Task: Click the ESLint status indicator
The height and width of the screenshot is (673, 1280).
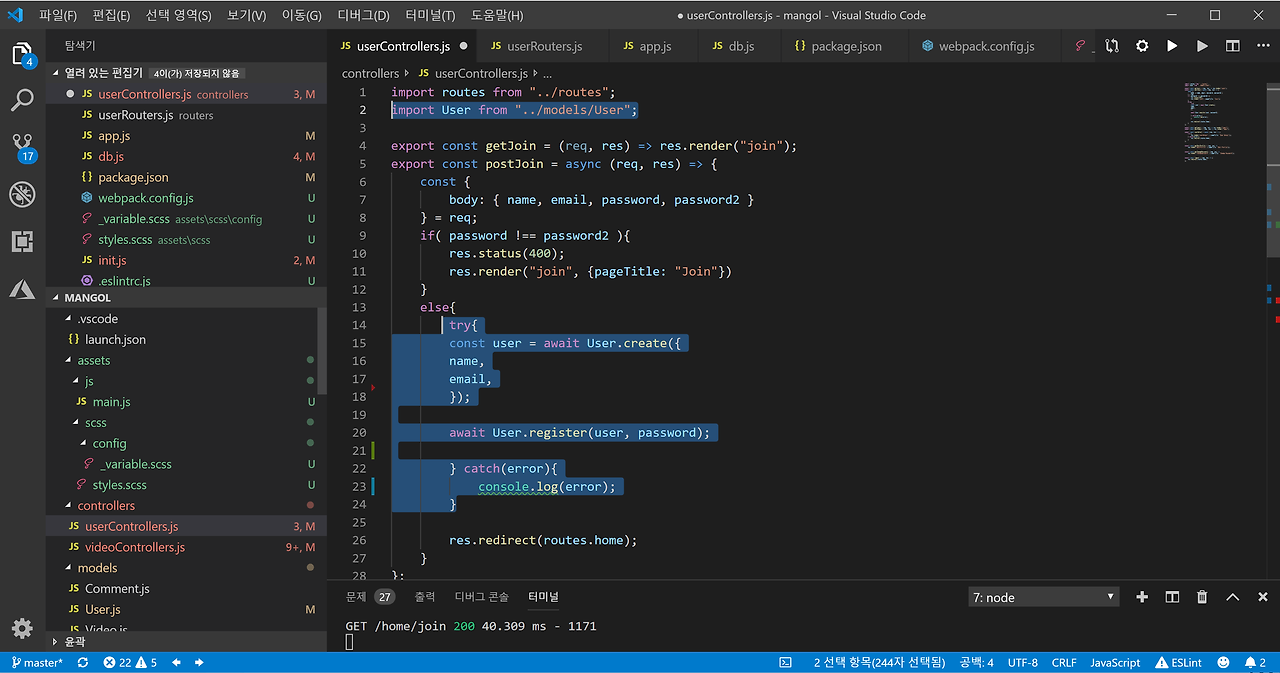Action: click(x=1179, y=663)
